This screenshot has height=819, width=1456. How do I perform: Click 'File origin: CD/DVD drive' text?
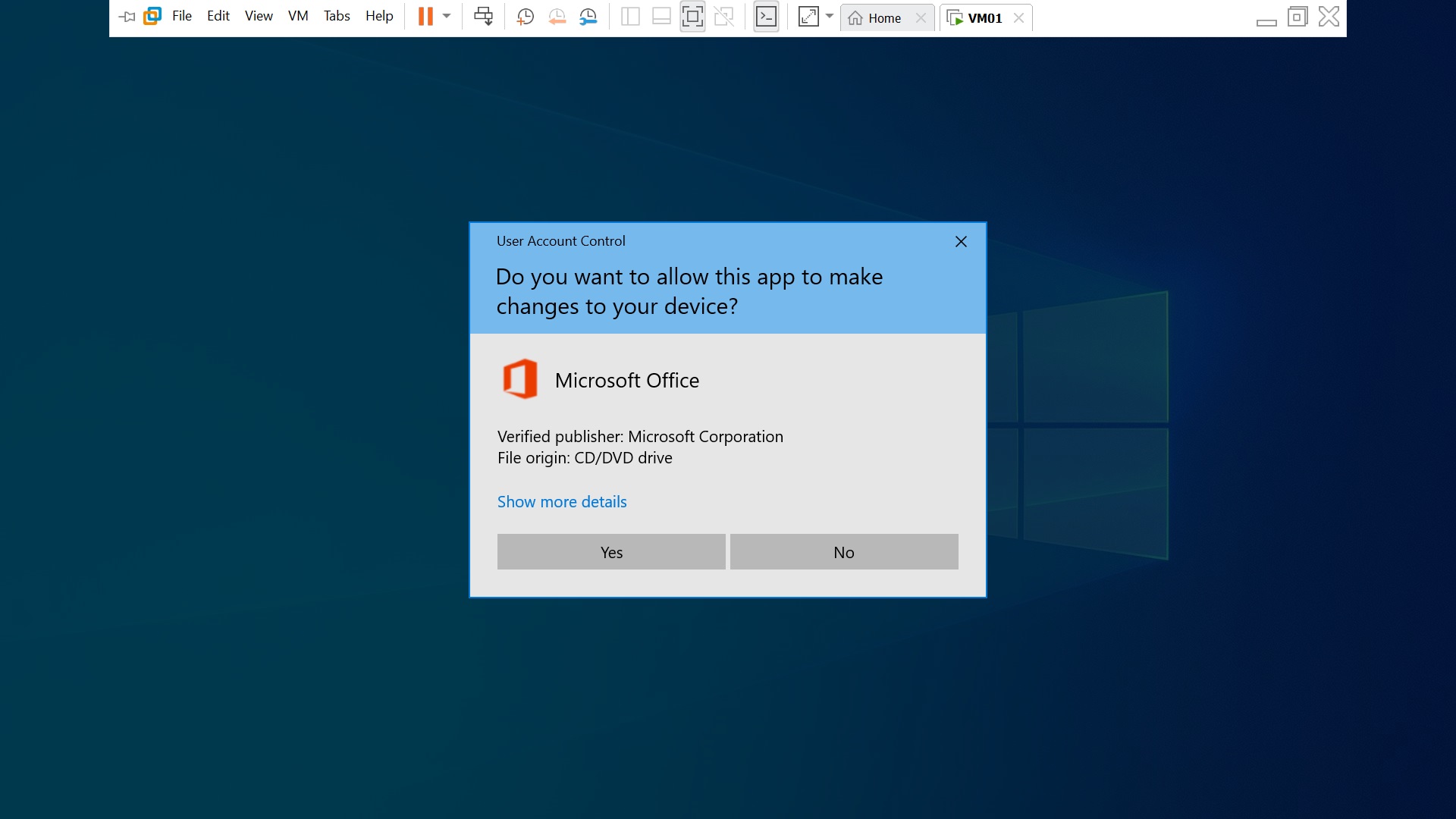click(x=585, y=458)
